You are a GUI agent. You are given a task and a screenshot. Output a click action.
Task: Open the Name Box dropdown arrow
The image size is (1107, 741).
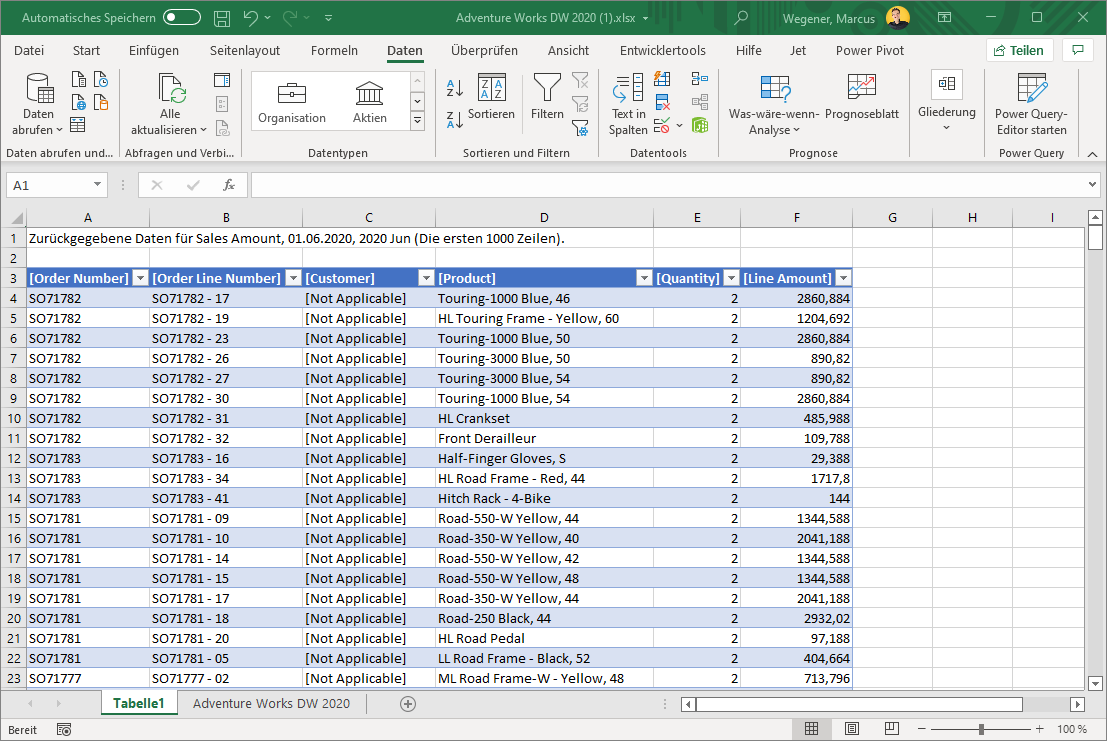[97, 185]
